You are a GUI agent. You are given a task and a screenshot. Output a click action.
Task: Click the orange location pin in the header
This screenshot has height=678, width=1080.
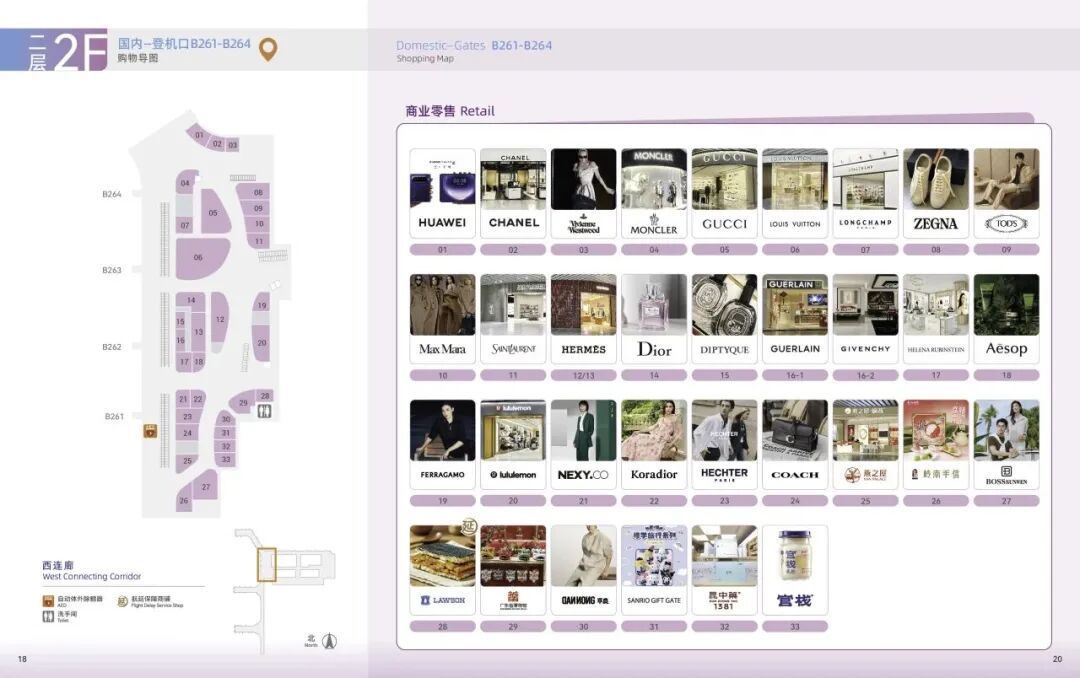pyautogui.click(x=268, y=49)
